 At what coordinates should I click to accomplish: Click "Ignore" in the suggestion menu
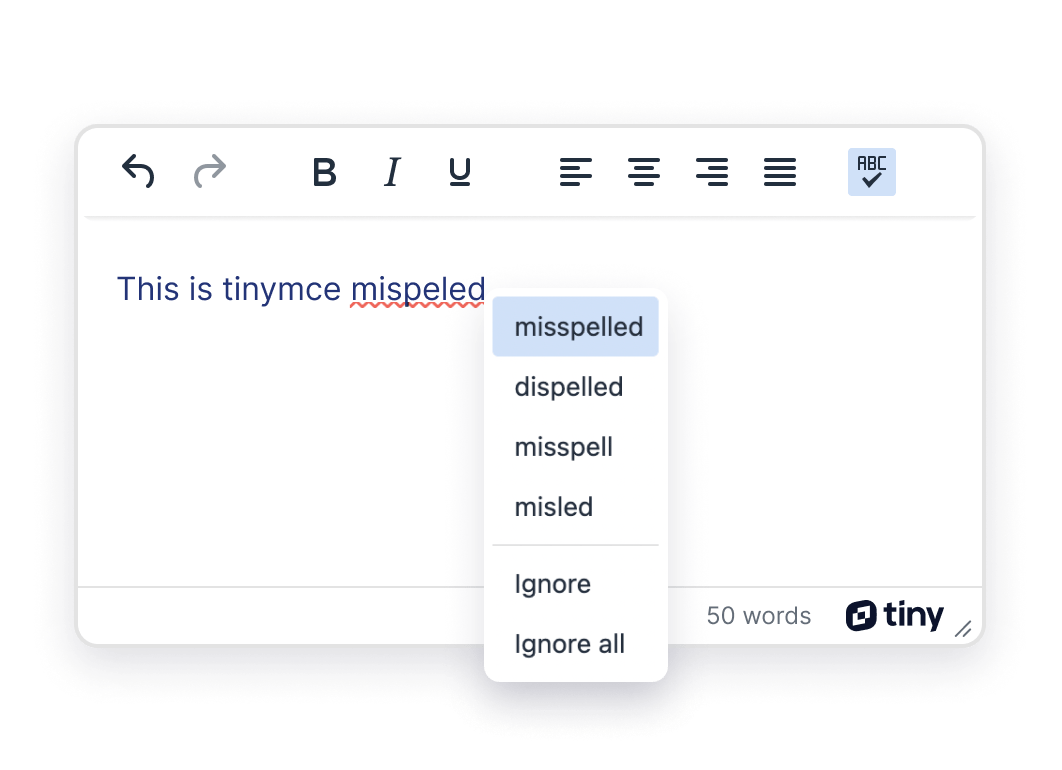[552, 584]
